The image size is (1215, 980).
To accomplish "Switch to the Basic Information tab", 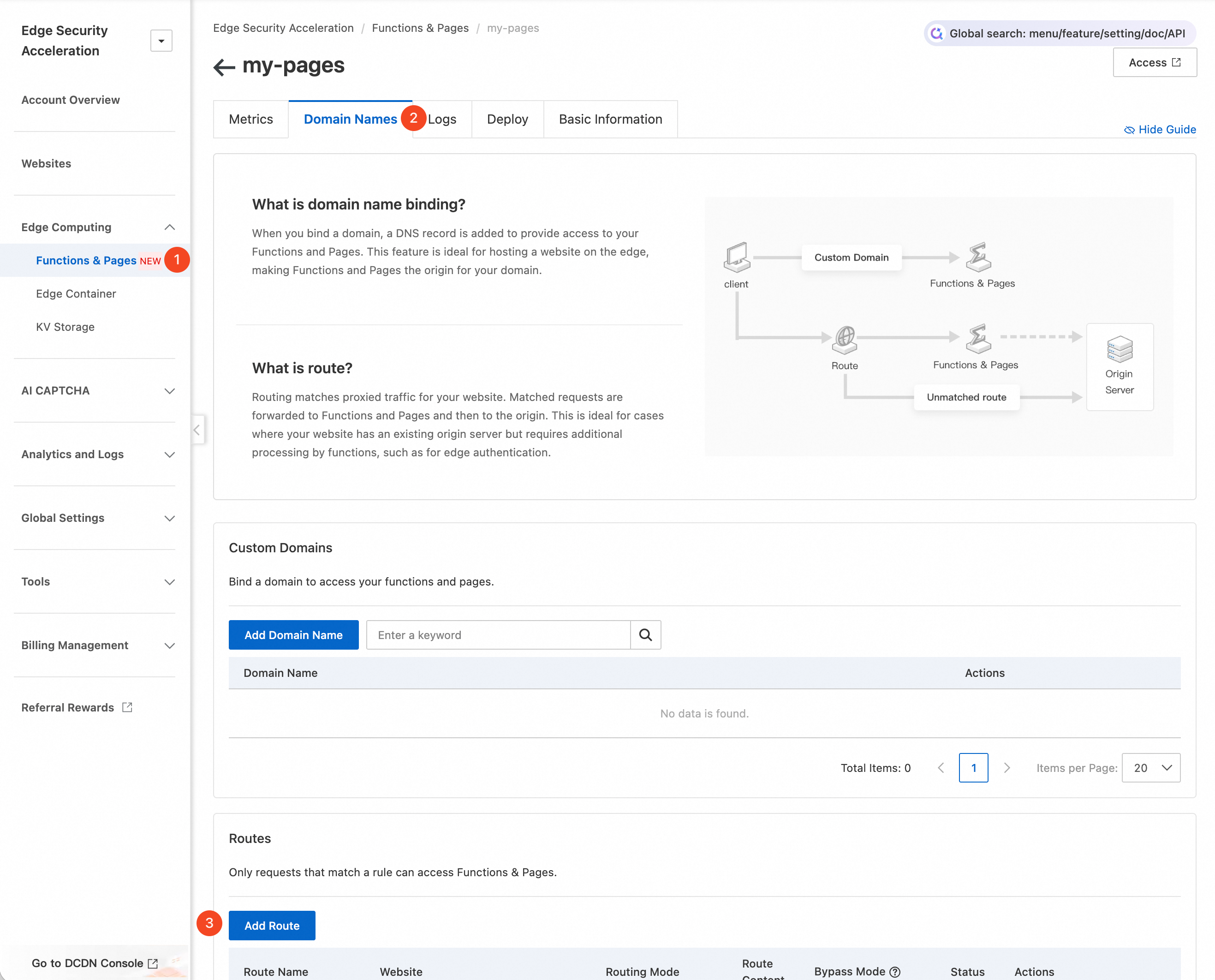I will coord(610,119).
